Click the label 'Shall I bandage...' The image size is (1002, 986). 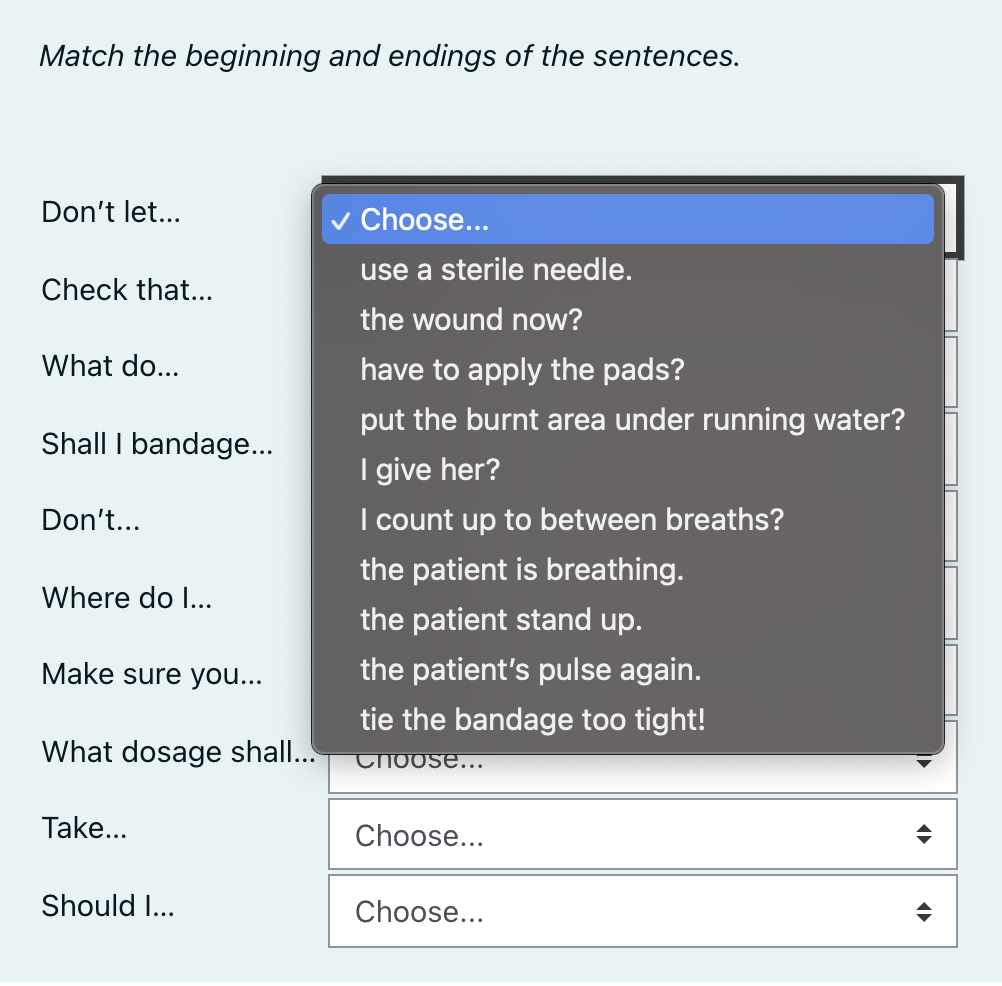point(157,444)
